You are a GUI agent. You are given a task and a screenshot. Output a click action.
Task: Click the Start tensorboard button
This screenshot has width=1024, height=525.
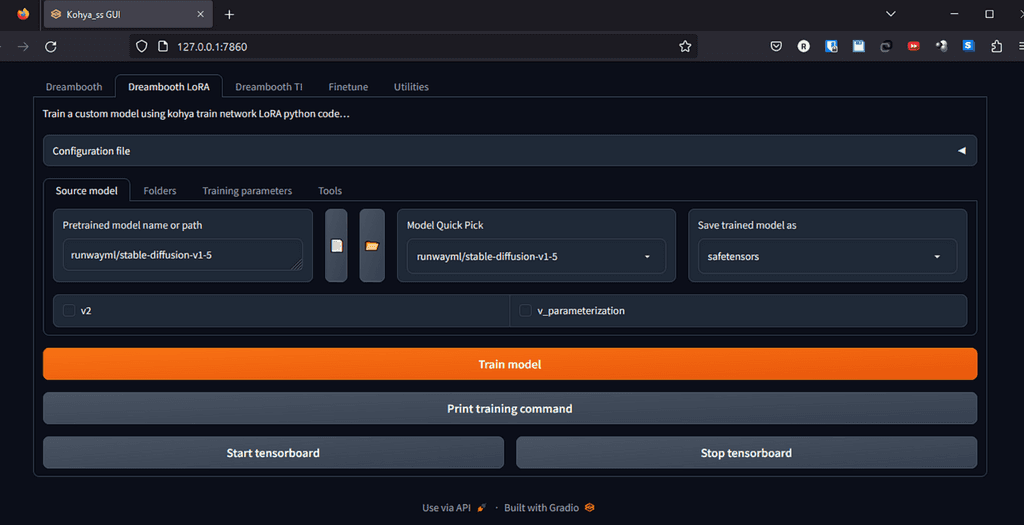point(273,453)
